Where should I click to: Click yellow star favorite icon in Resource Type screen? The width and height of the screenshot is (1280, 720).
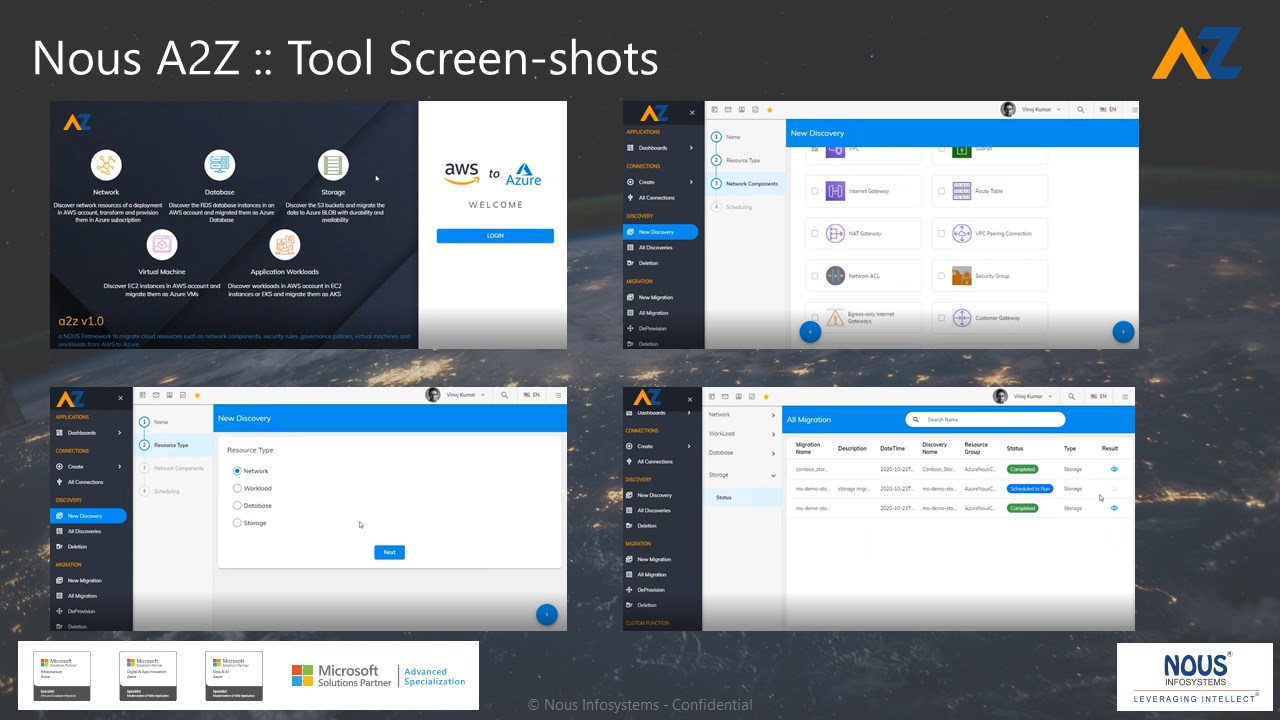[197, 395]
